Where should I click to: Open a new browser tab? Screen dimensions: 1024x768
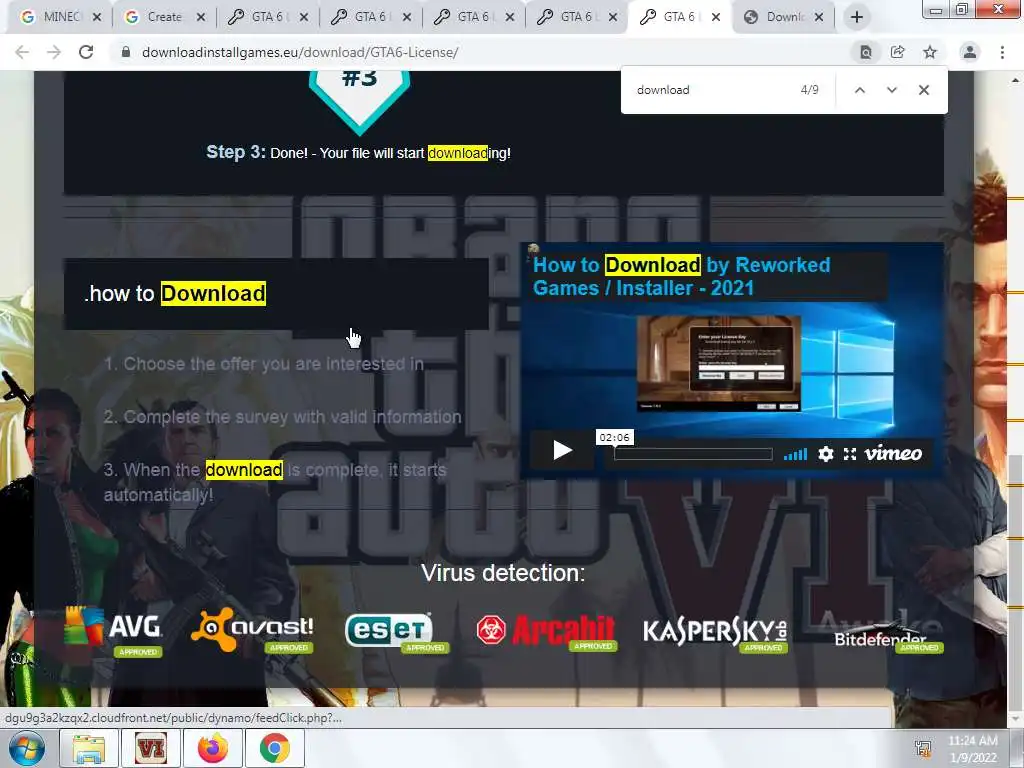pos(857,18)
